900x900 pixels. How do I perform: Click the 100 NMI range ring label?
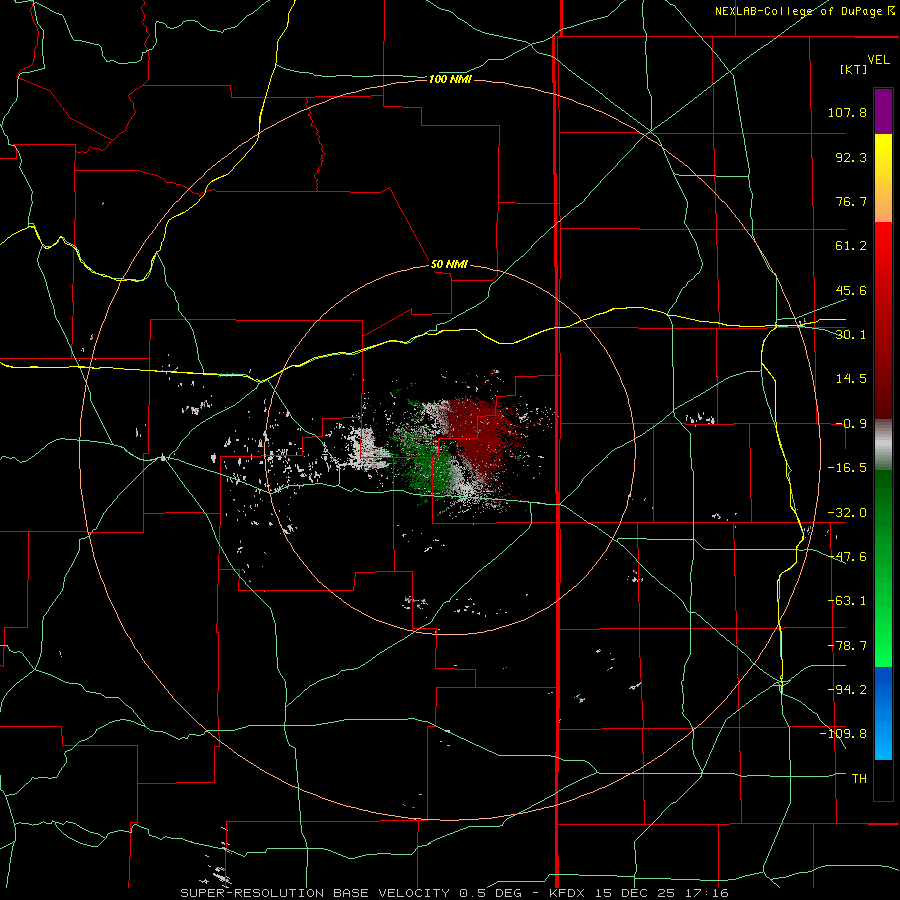[x=450, y=79]
